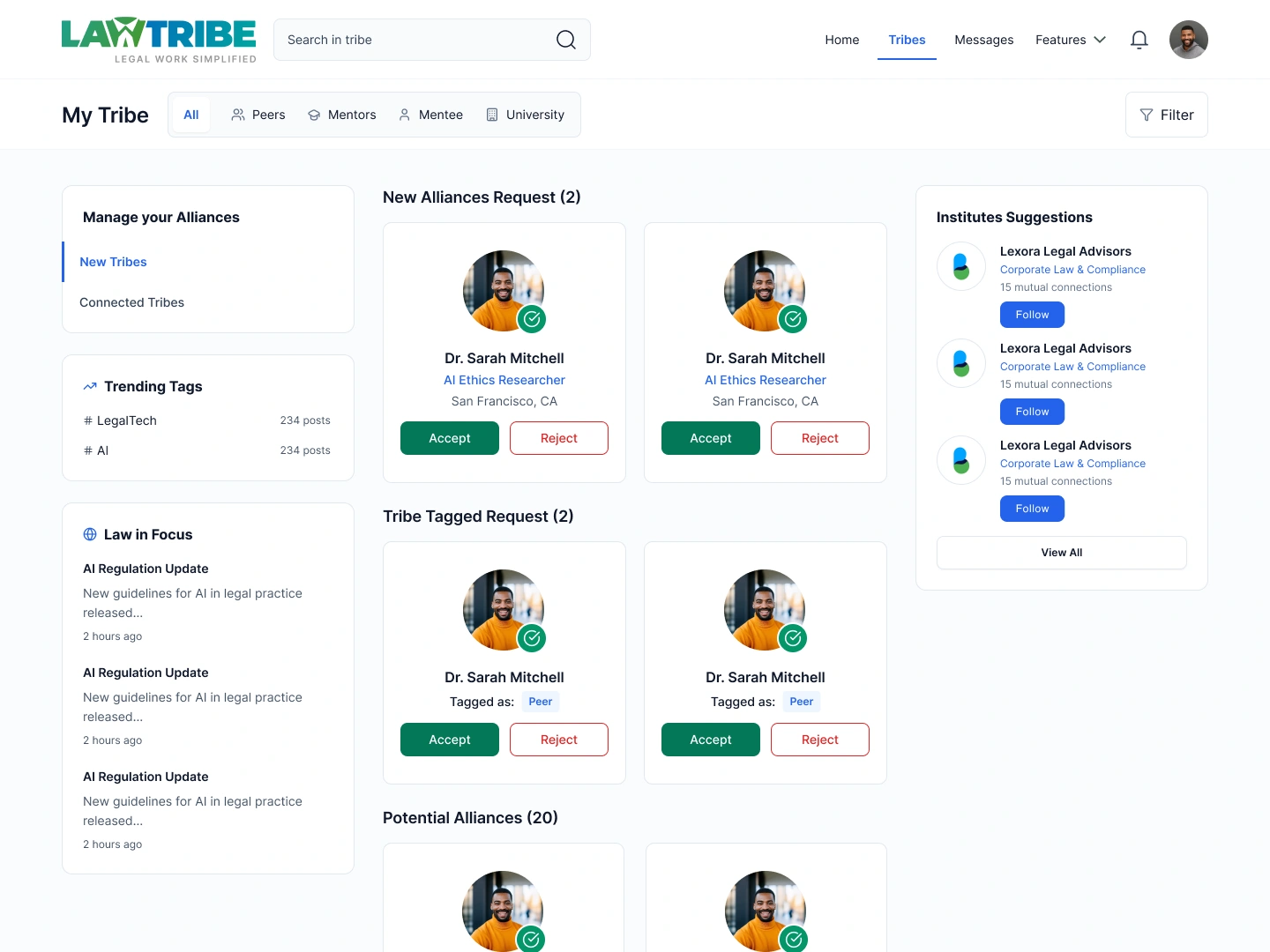Click first Lexora Legal Advisors logo
Image resolution: width=1270 pixels, height=952 pixels.
[961, 266]
